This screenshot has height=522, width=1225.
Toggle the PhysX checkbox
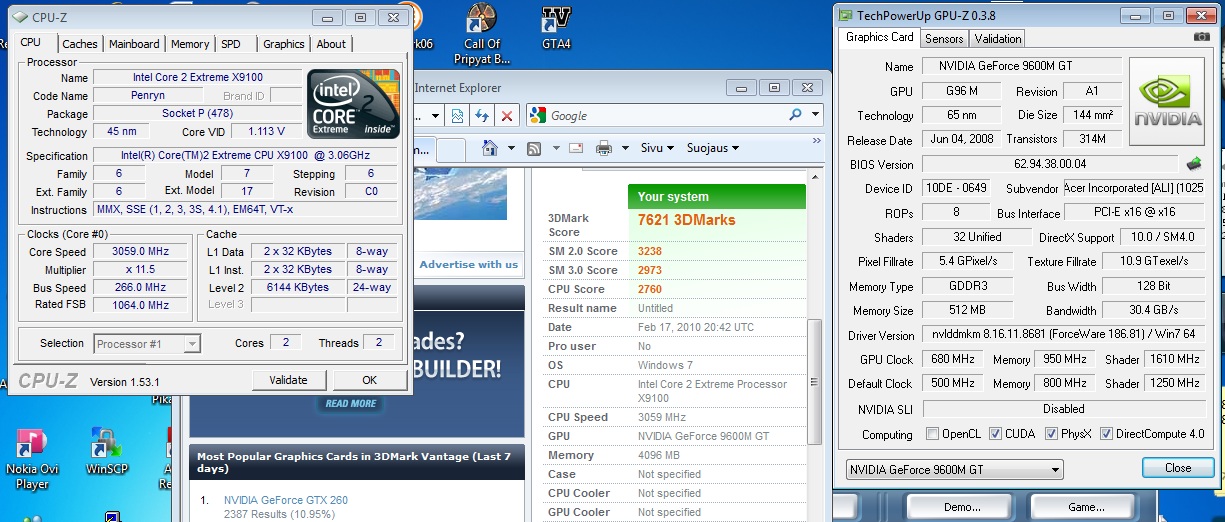click(x=1052, y=434)
